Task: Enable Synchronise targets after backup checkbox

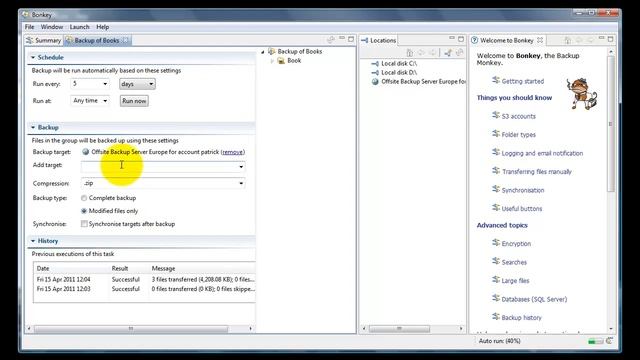Action: point(84,224)
